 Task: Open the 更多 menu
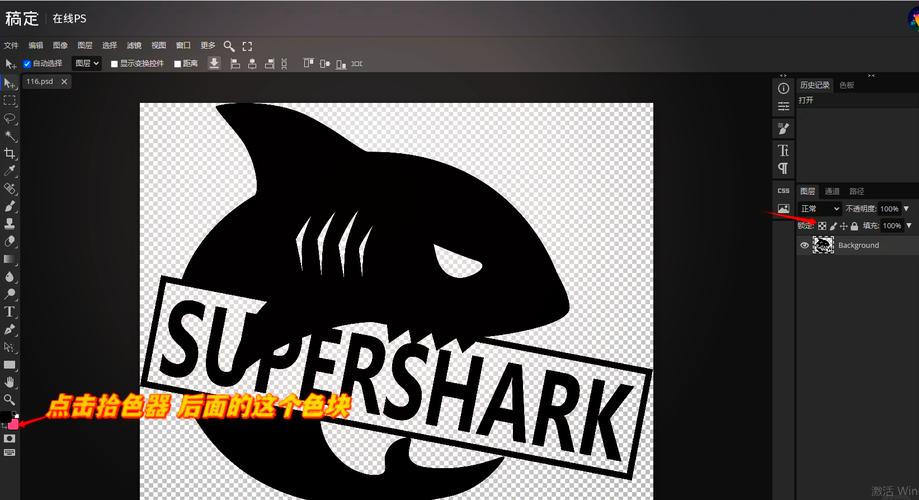pos(208,46)
